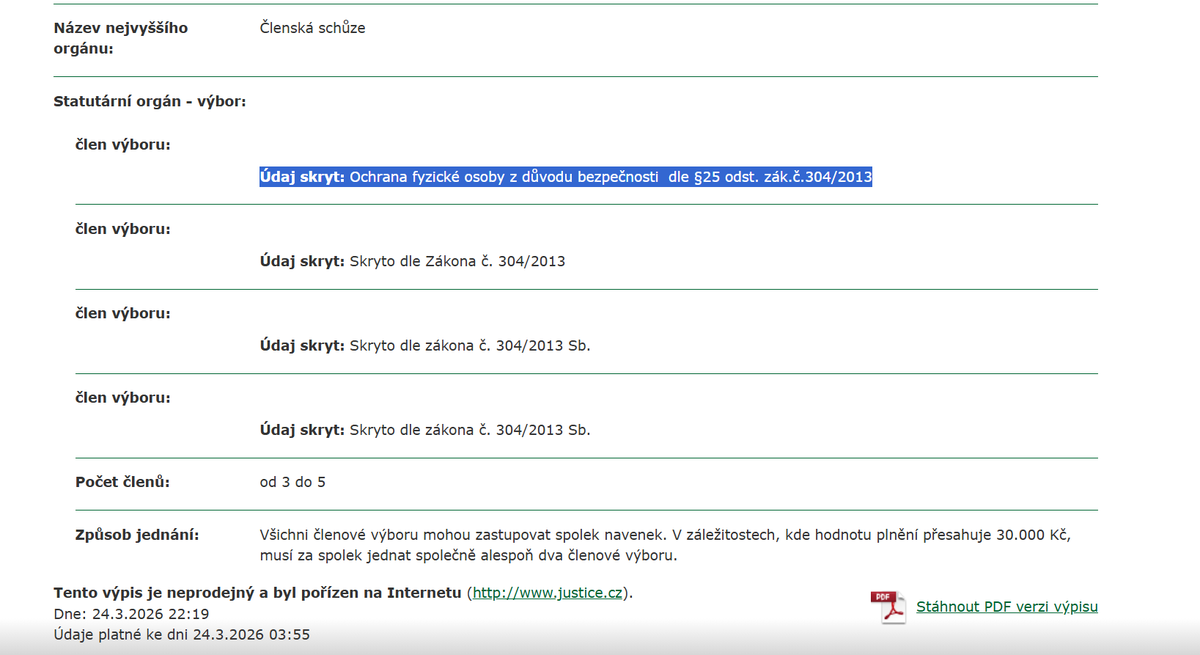The image size is (1200, 655).
Task: Click 'Údaje platné ke dni 24.3.2026 03:55'
Action: (x=181, y=634)
